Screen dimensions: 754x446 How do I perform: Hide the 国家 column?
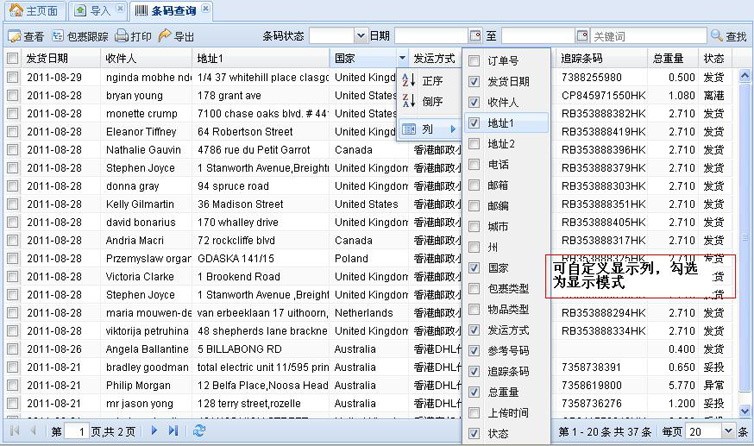point(474,268)
